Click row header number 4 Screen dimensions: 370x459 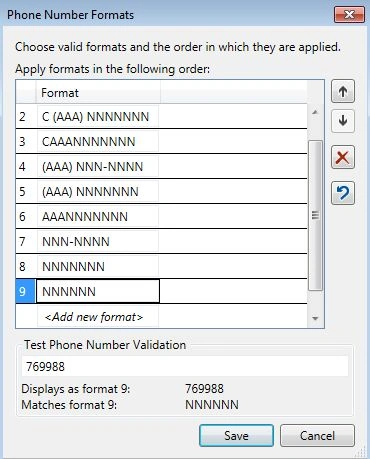(x=25, y=167)
